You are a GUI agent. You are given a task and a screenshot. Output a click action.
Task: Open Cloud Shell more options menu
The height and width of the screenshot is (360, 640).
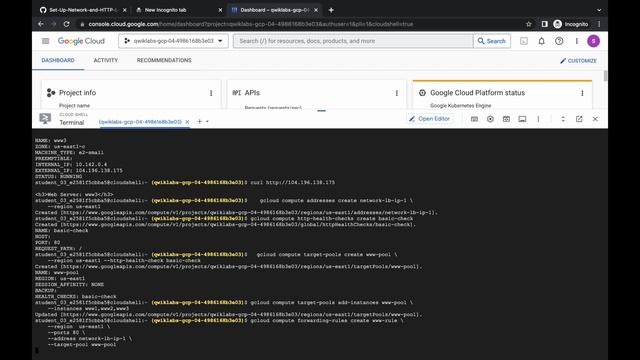pos(538,119)
